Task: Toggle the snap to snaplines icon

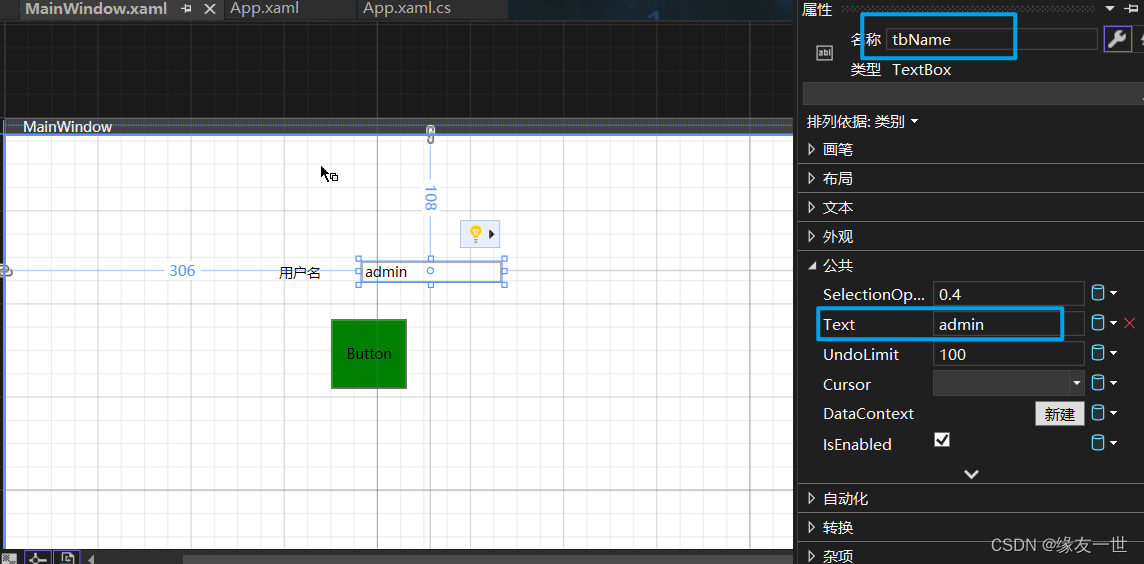Action: [x=38, y=558]
